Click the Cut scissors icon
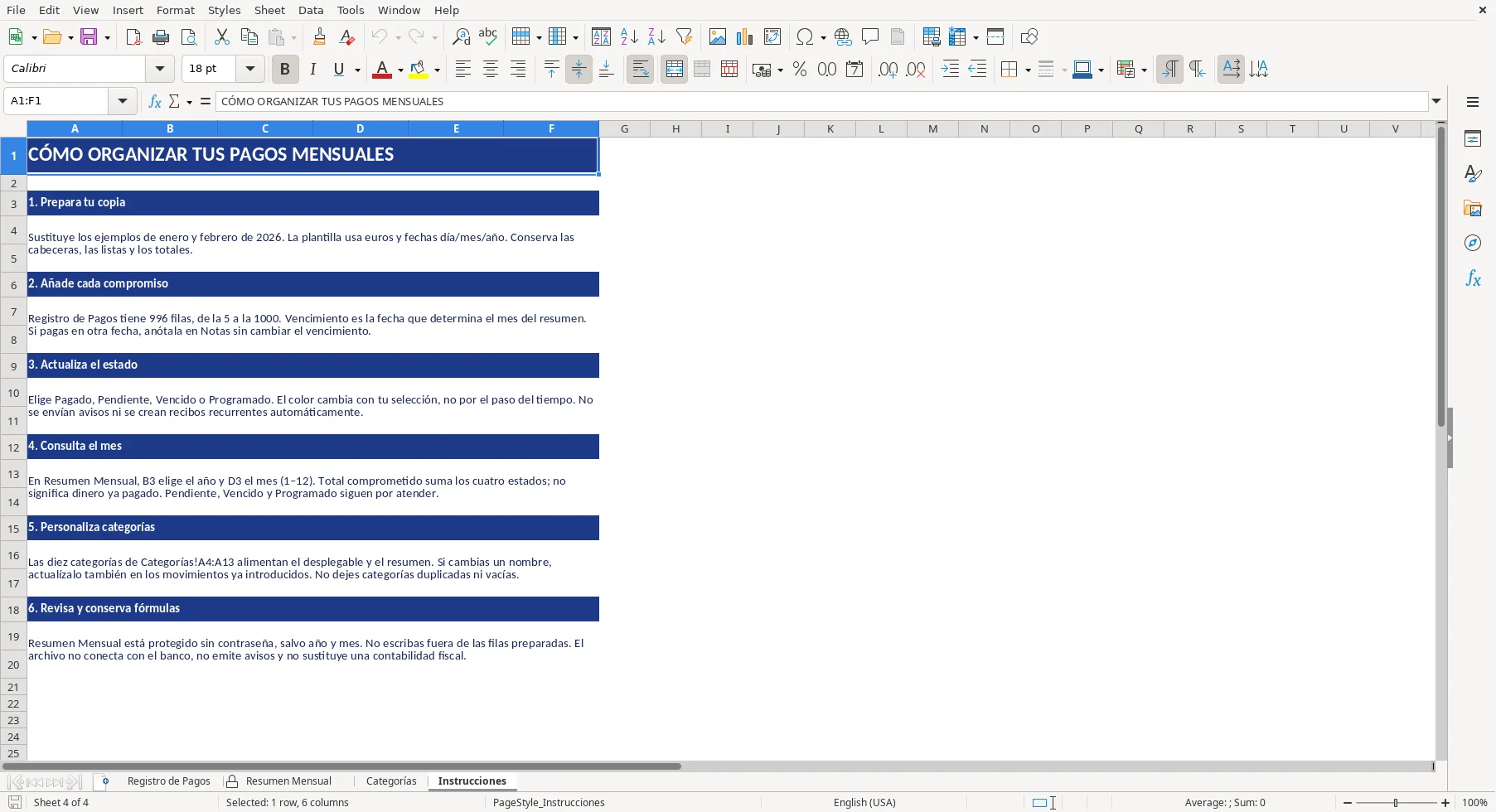Image resolution: width=1496 pixels, height=812 pixels. click(x=221, y=36)
